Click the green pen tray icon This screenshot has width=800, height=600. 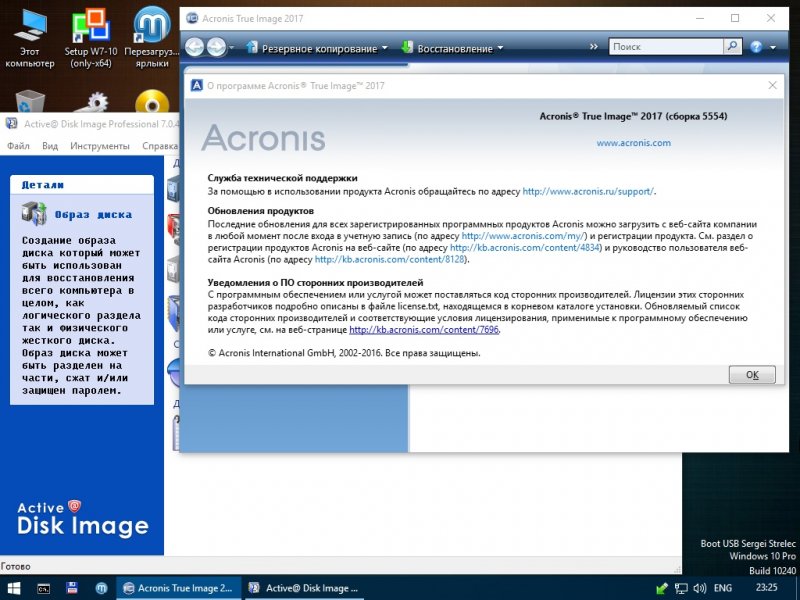662,588
